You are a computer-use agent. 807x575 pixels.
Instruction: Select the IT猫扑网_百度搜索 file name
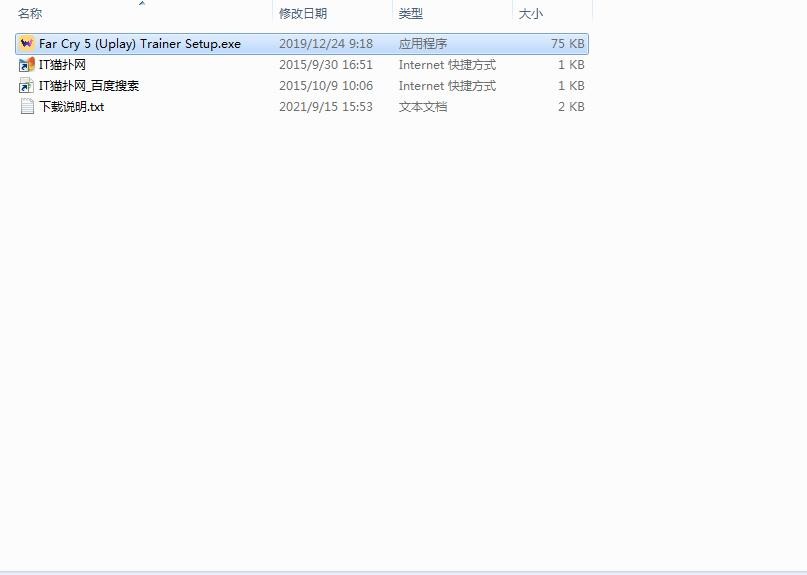(89, 86)
